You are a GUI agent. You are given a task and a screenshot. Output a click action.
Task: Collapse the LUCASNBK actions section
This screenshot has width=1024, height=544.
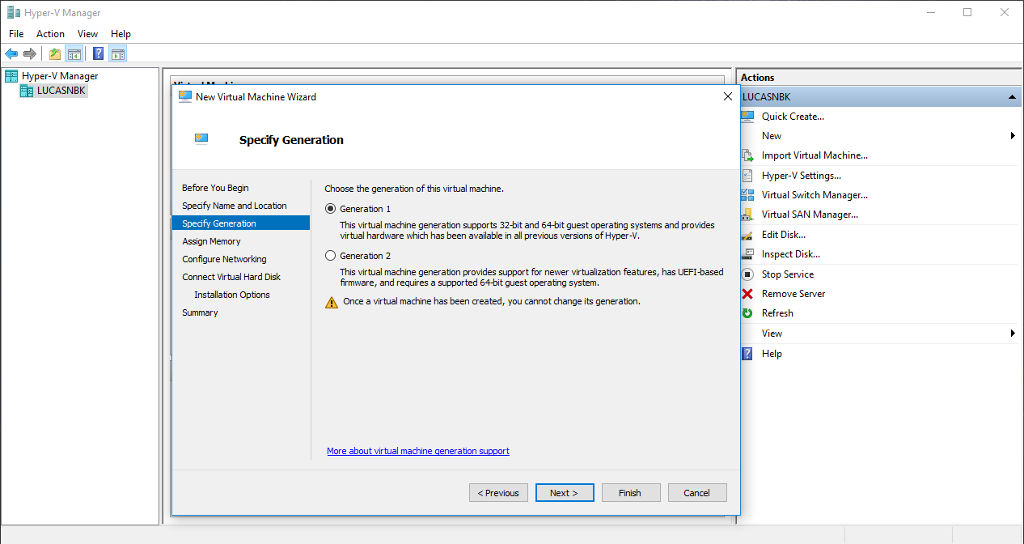(1012, 97)
